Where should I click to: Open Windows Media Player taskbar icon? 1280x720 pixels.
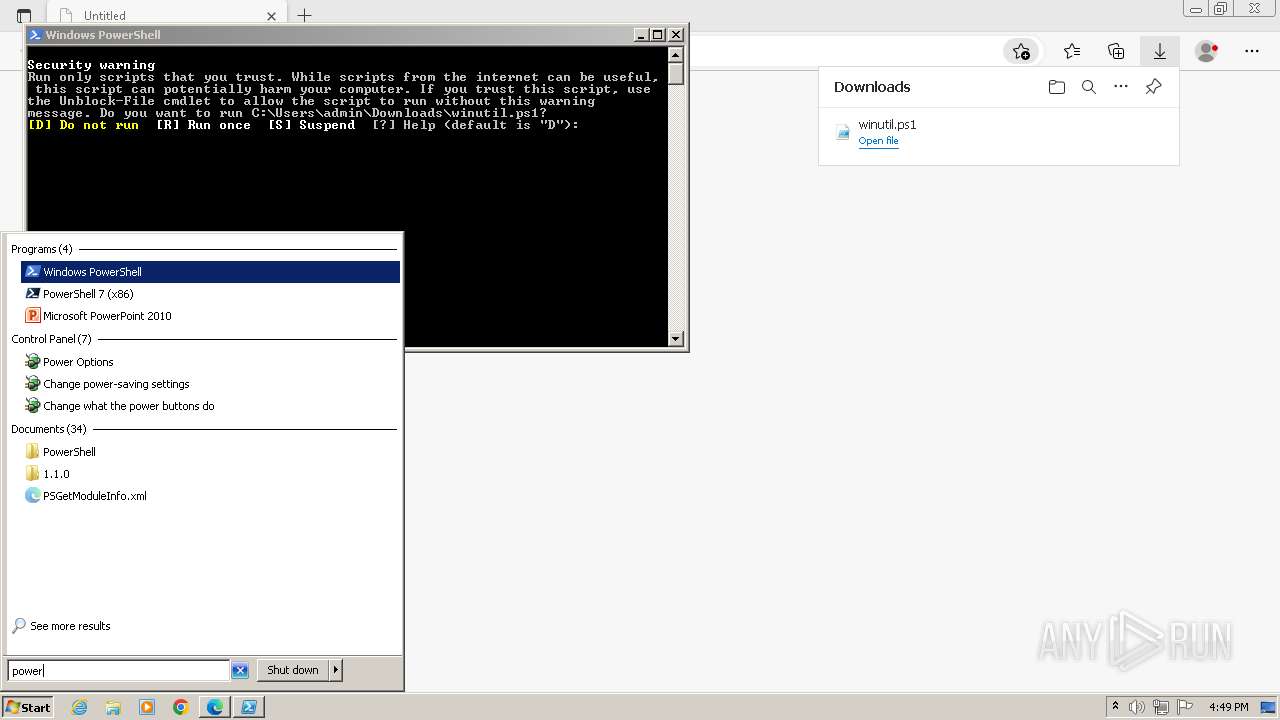tap(147, 707)
